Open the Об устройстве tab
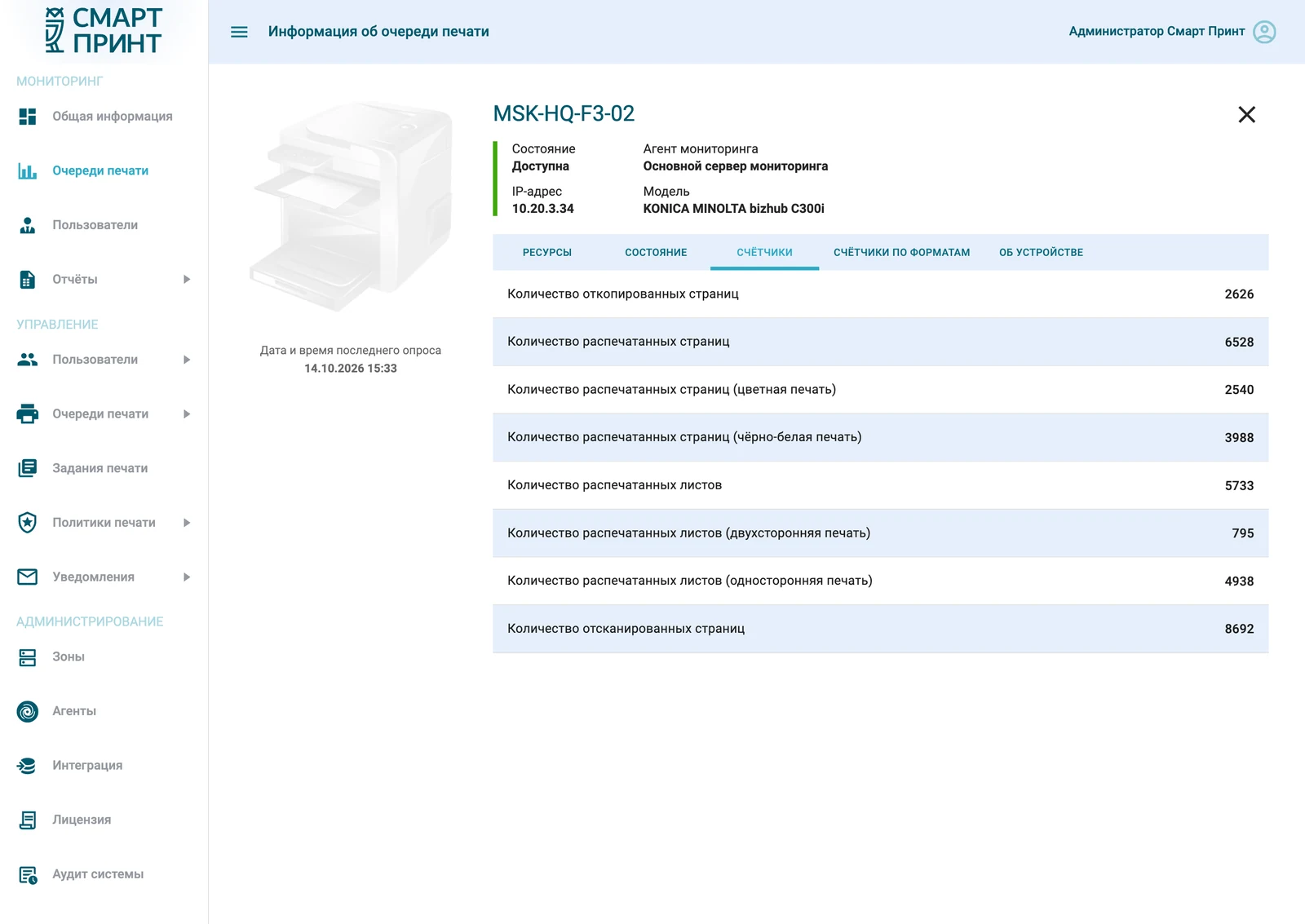 coord(1041,253)
